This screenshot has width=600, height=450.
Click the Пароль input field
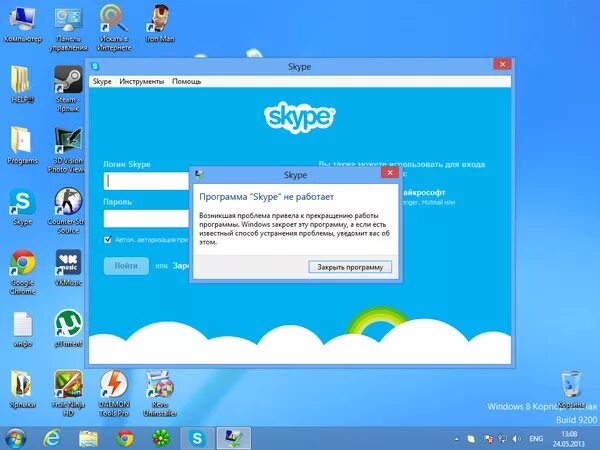coord(147,218)
